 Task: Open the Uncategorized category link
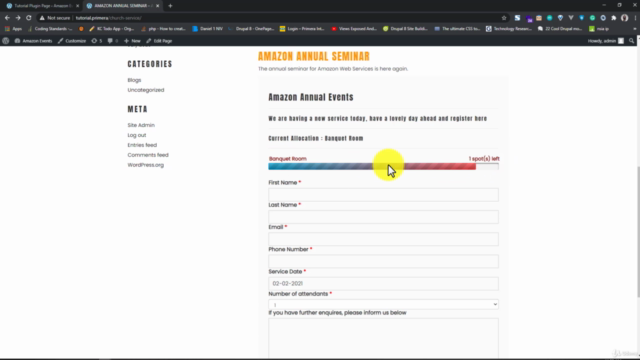pos(146,90)
